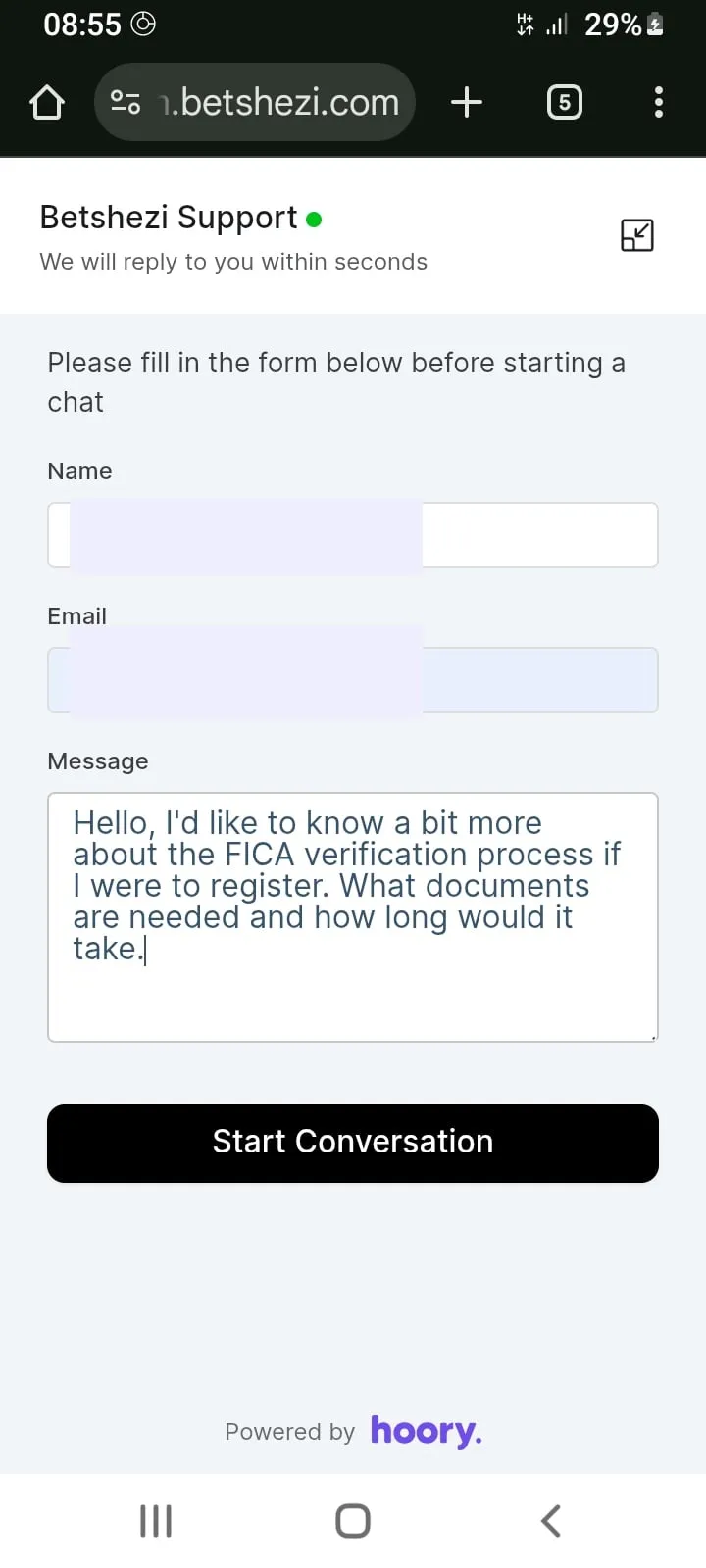Expand the chat widget using the popup icon

[636, 235]
